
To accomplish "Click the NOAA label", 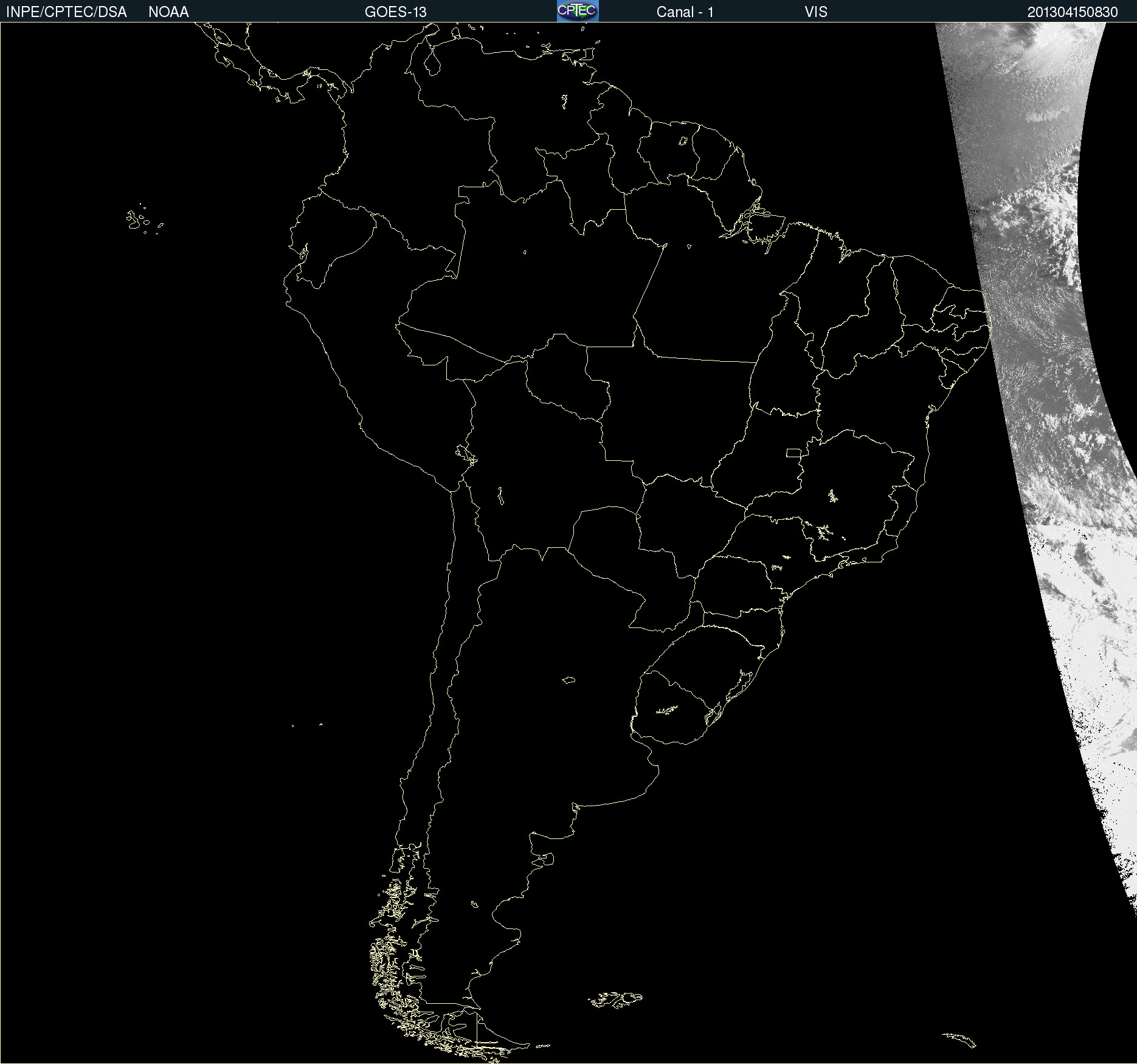I will tap(168, 12).
